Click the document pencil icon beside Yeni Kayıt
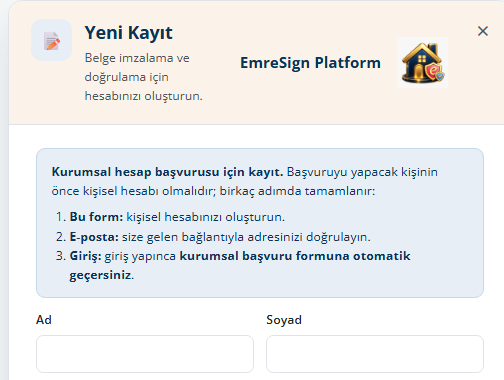The height and width of the screenshot is (380, 504). [x=52, y=40]
